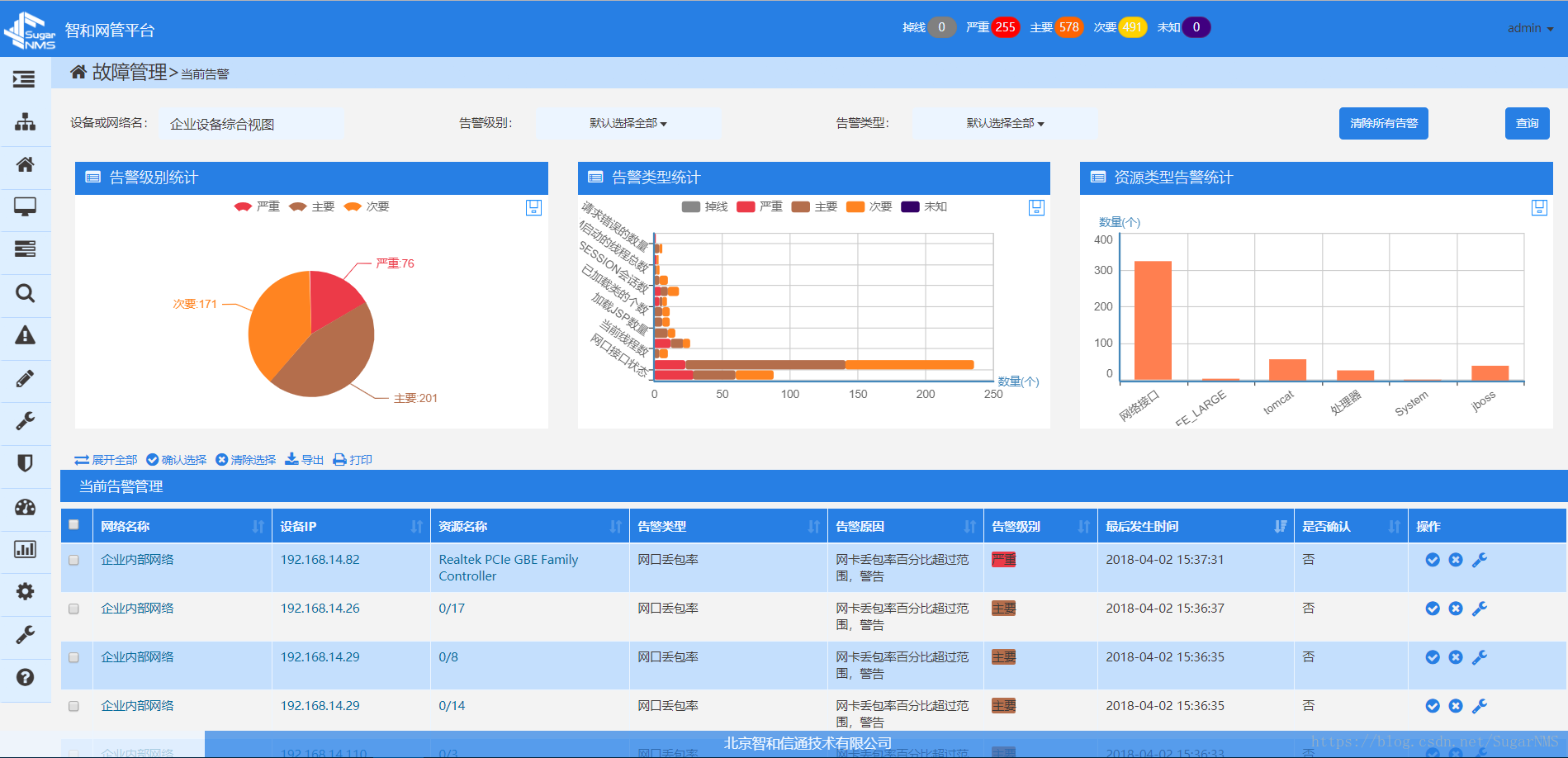Screen dimensions: 1568x758
Task: Confirm alarm for device 192.168.14.82
Action: 1432,560
